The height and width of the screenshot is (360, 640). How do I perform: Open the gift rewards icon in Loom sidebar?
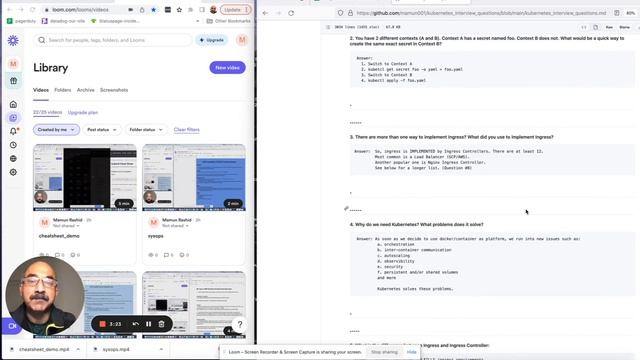(13, 81)
